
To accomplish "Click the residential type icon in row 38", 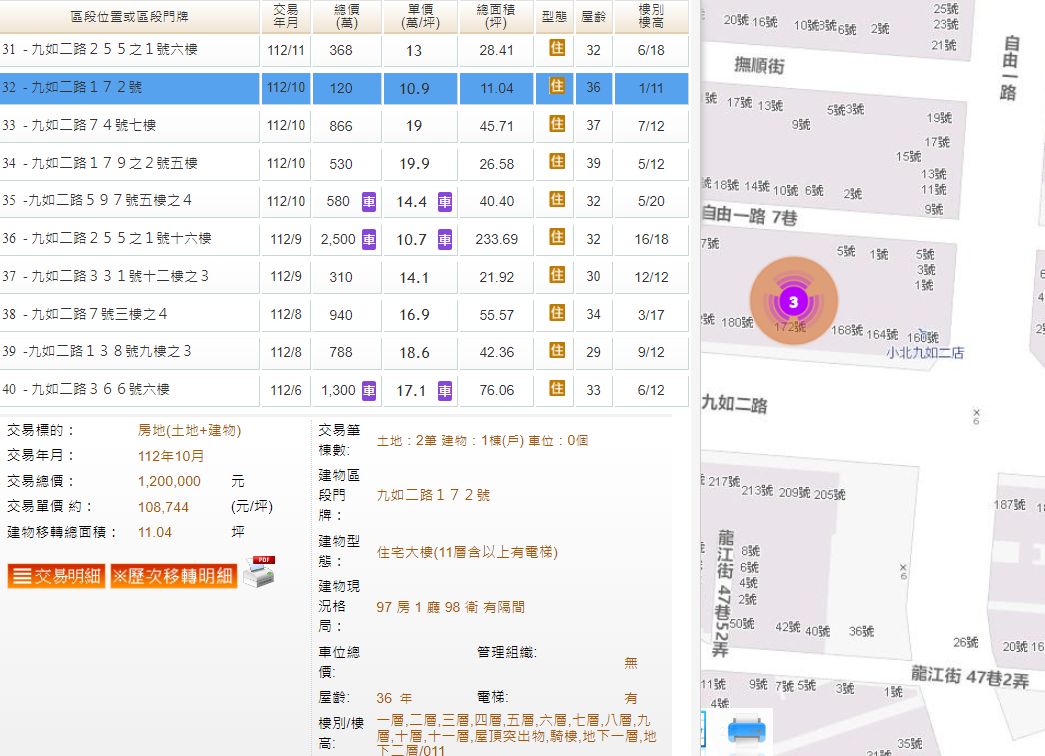I will 556,313.
